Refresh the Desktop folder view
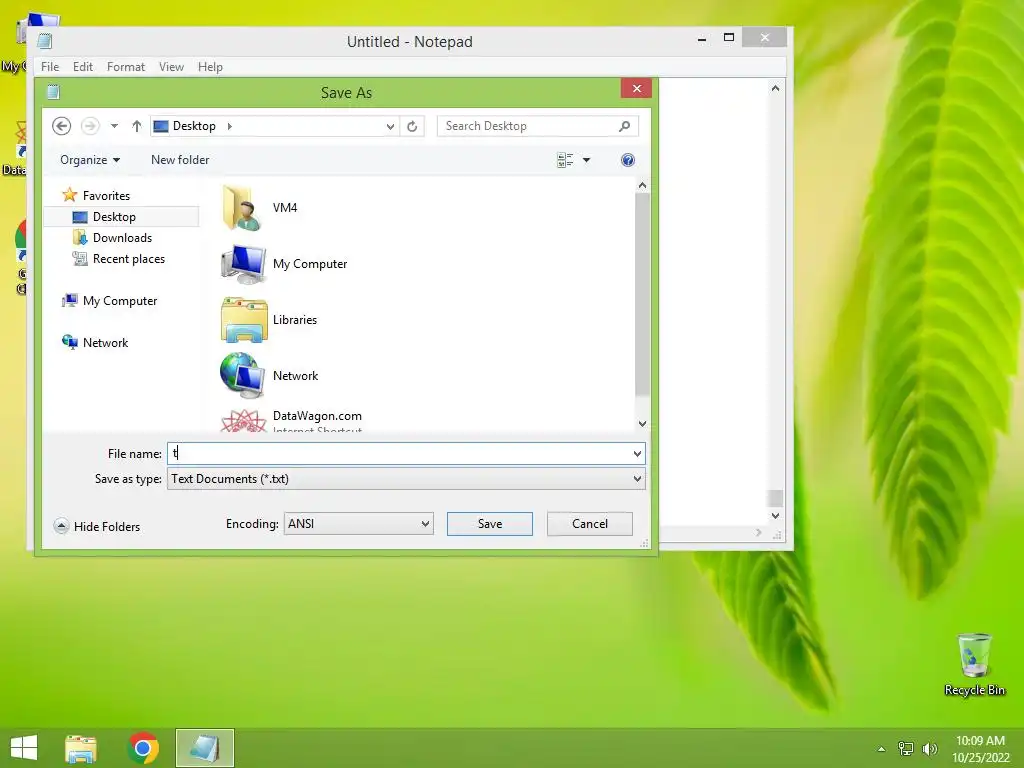The width and height of the screenshot is (1024, 768). [x=412, y=126]
